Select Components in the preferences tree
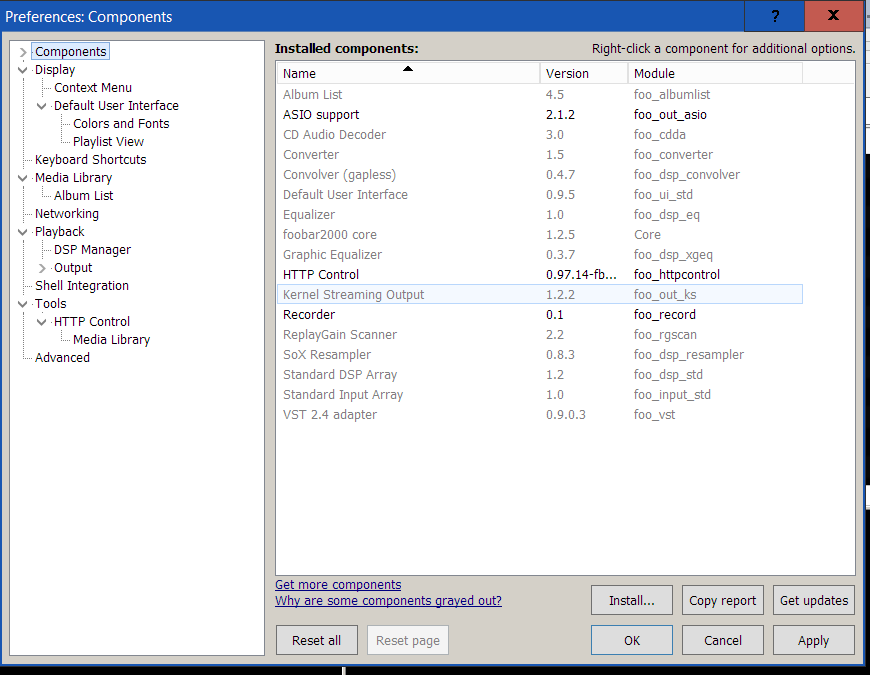Screen dimensions: 870x675 coord(70,52)
